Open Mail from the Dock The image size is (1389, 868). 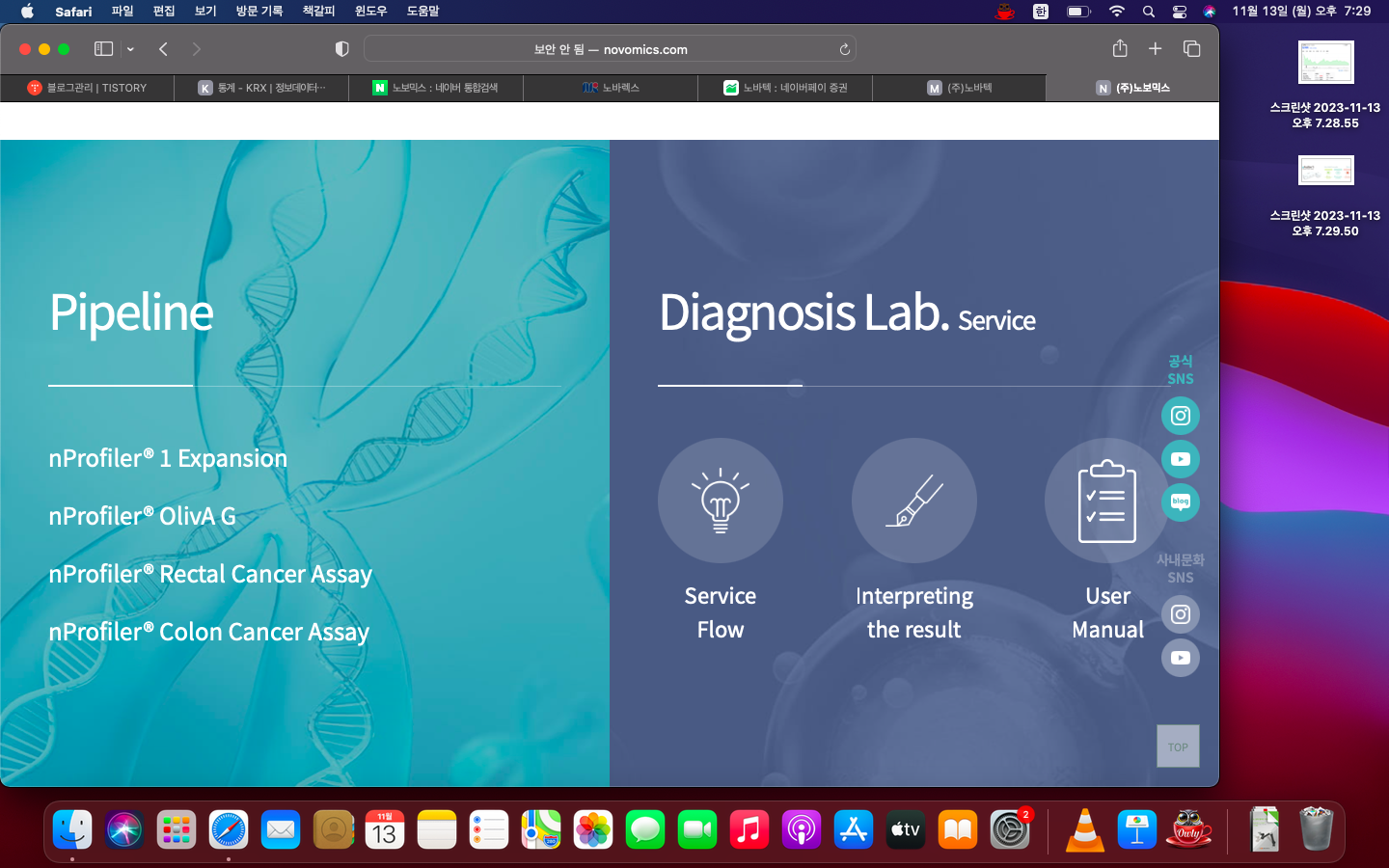[281, 829]
